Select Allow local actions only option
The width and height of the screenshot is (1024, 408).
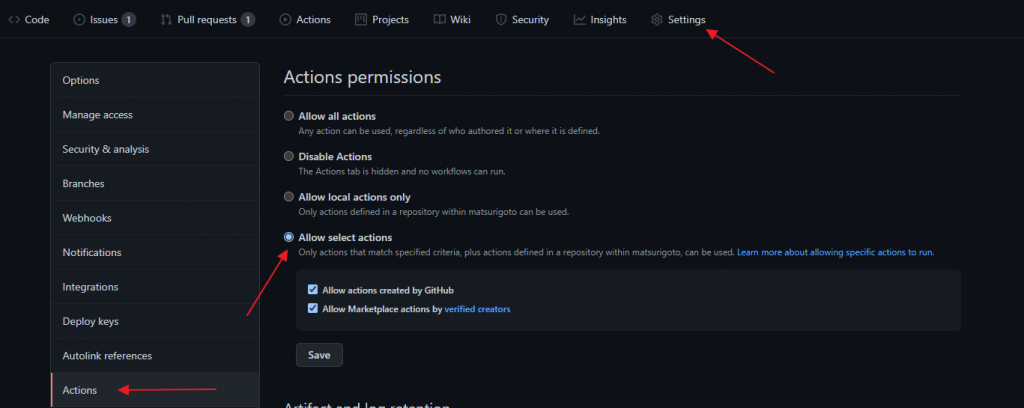289,197
